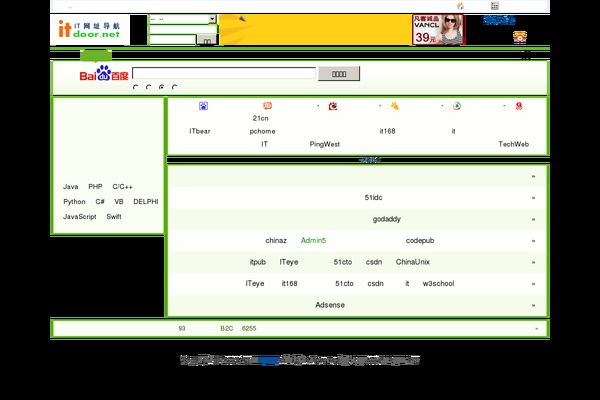Viewport: 600px width, 400px height.
Task: Click the Baidu search submit button
Action: point(339,74)
